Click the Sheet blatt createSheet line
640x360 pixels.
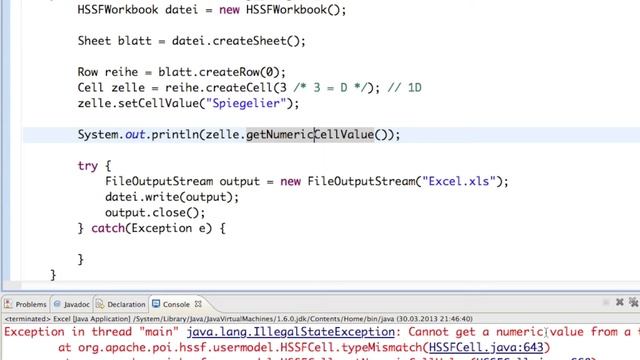(x=191, y=41)
